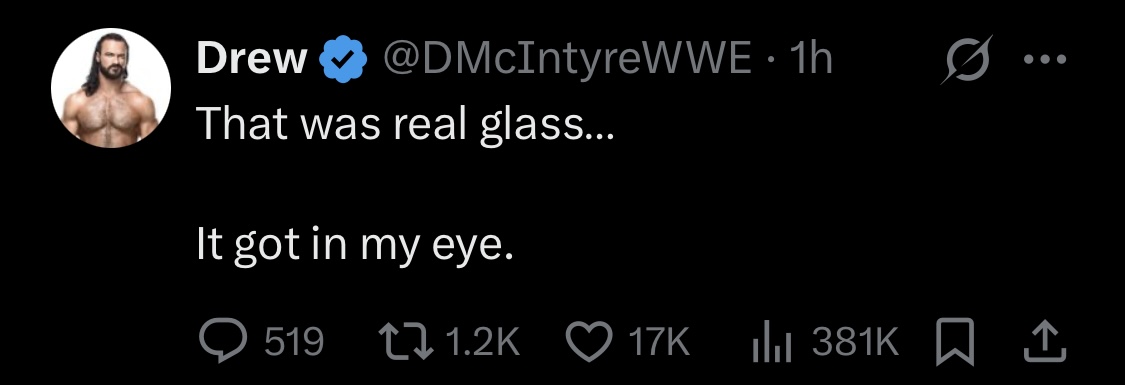The height and width of the screenshot is (385, 1125).
Task: Open the @DMcIntyreWWE handle link
Action: [568, 59]
